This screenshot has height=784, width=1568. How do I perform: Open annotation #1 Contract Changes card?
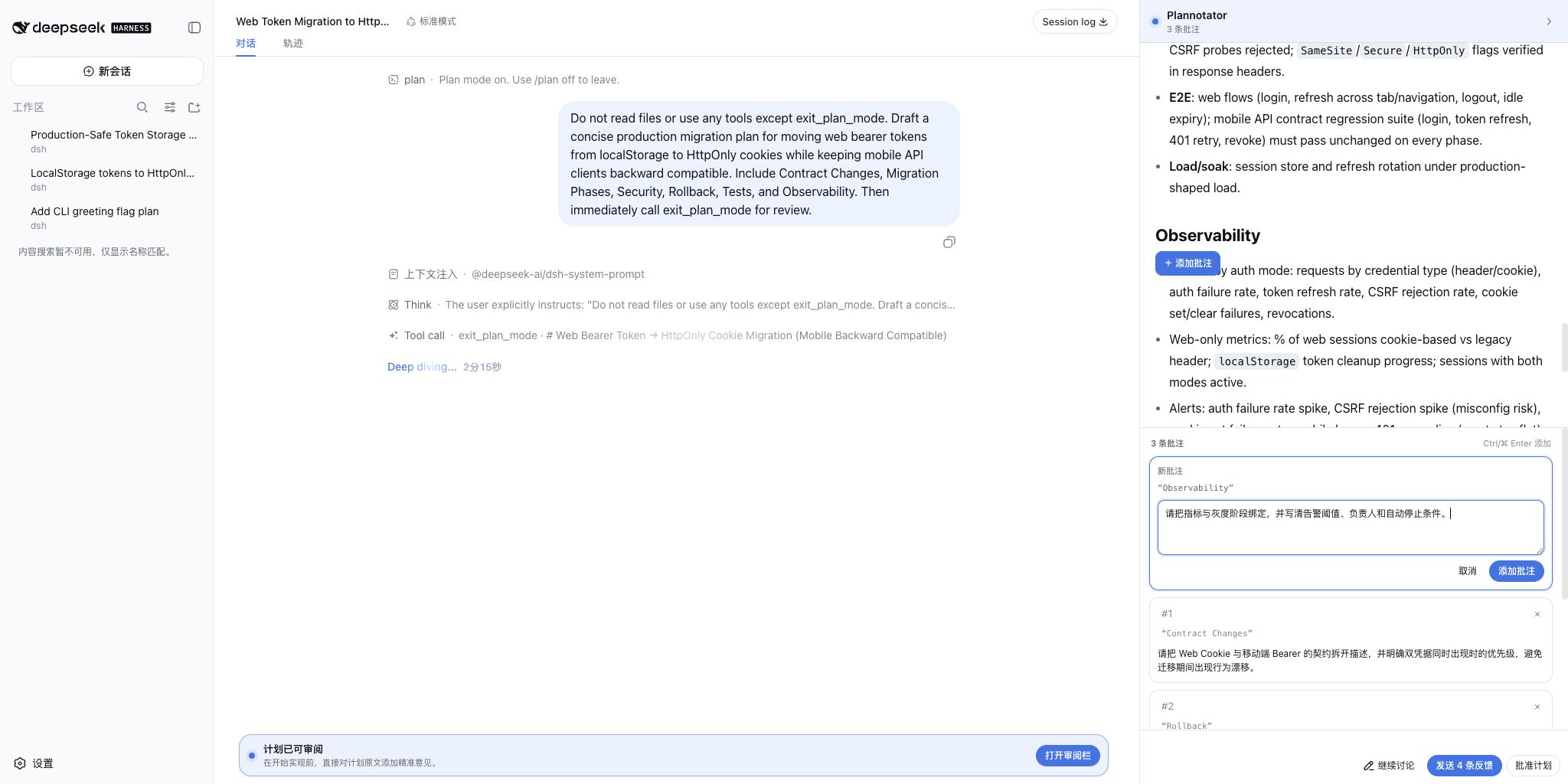pyautogui.click(x=1351, y=640)
